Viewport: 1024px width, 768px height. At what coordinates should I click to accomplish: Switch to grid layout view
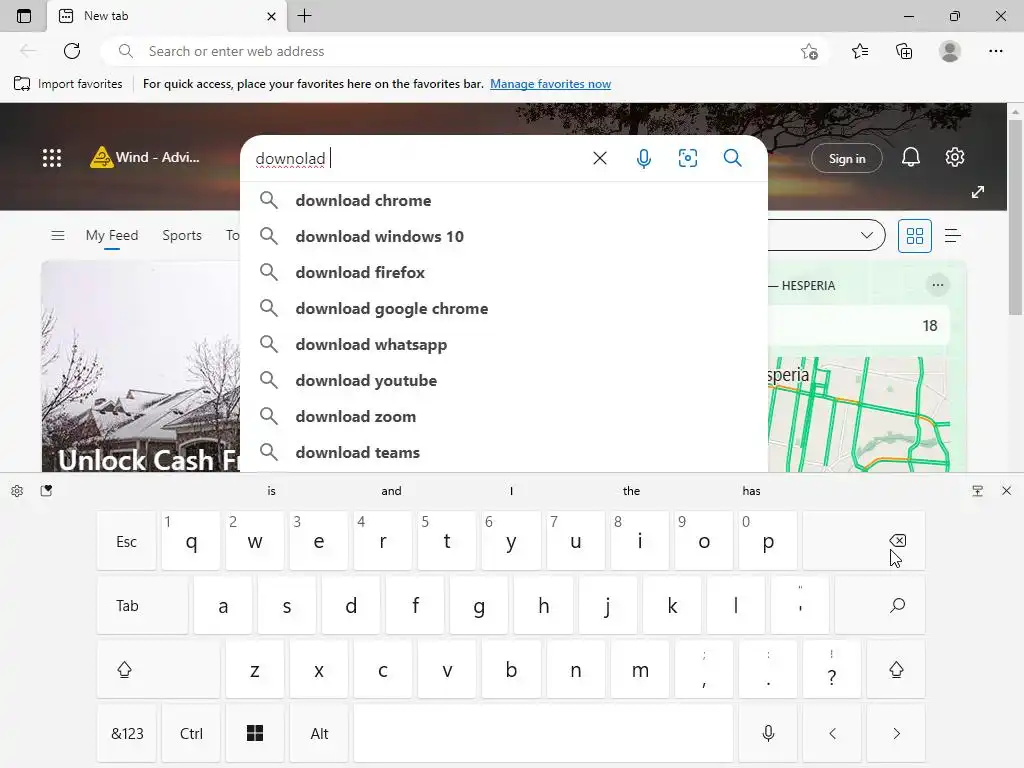click(914, 236)
